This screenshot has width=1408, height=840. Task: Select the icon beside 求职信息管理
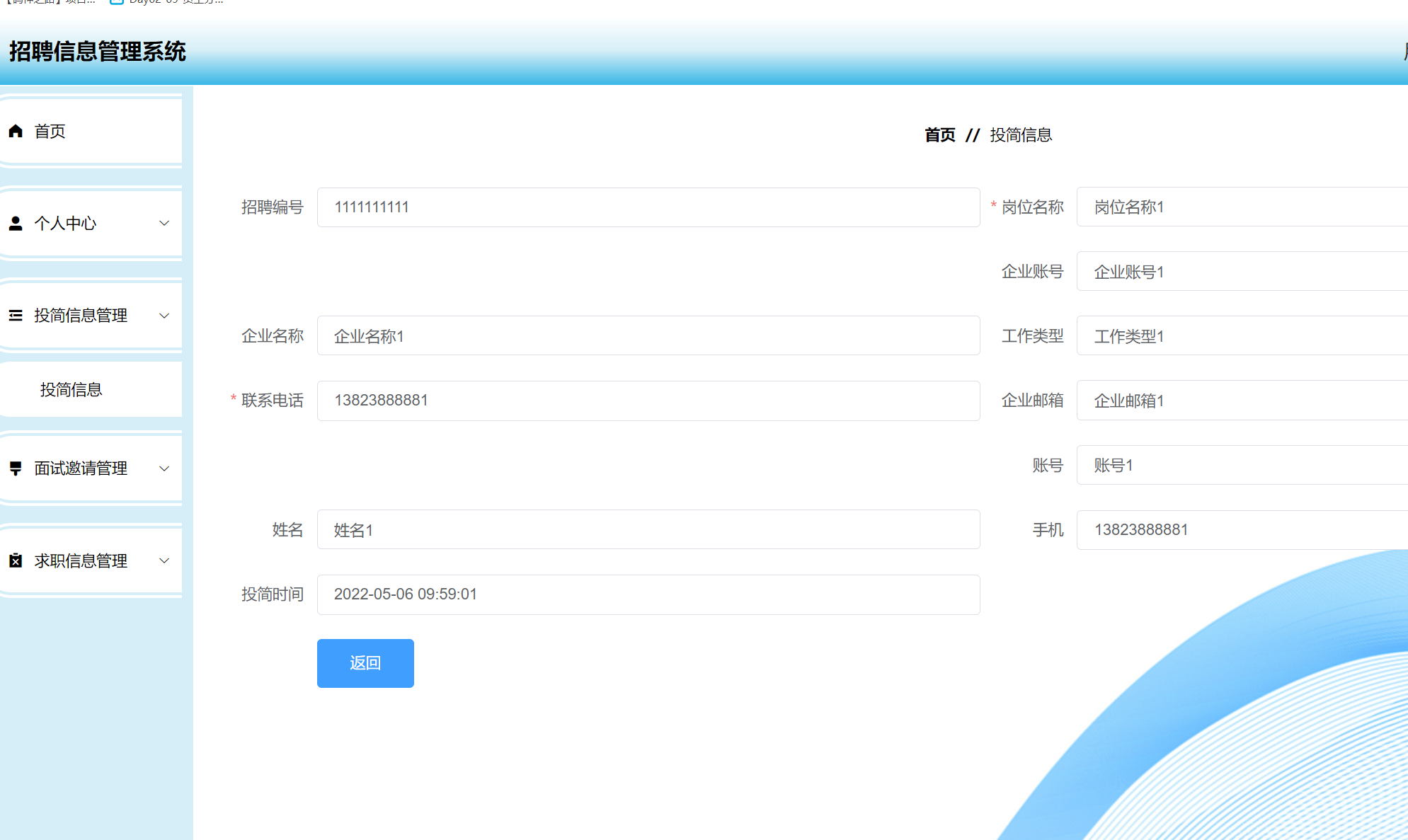coord(16,560)
